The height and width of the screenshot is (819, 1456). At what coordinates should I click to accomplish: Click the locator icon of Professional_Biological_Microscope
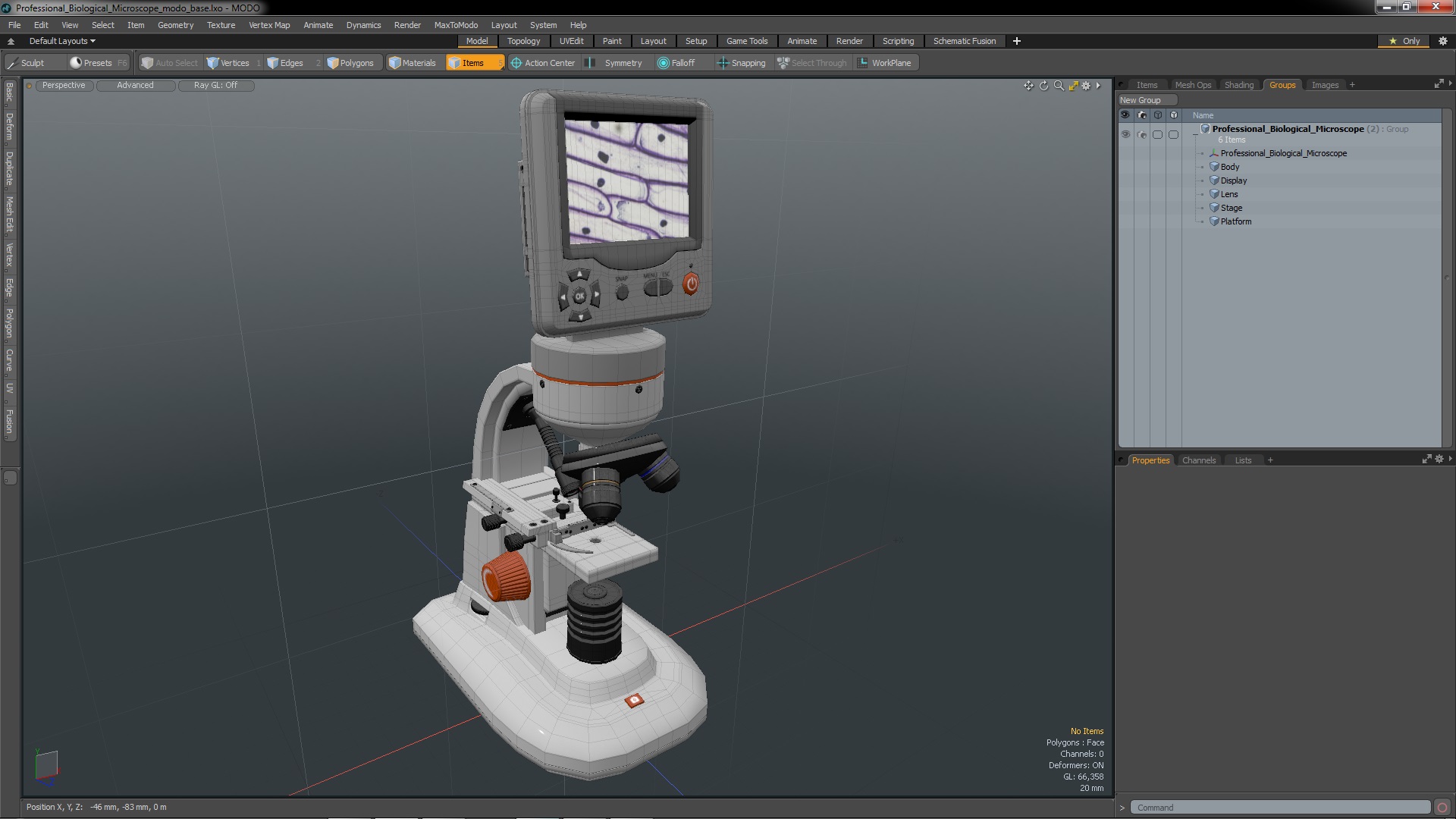1214,153
